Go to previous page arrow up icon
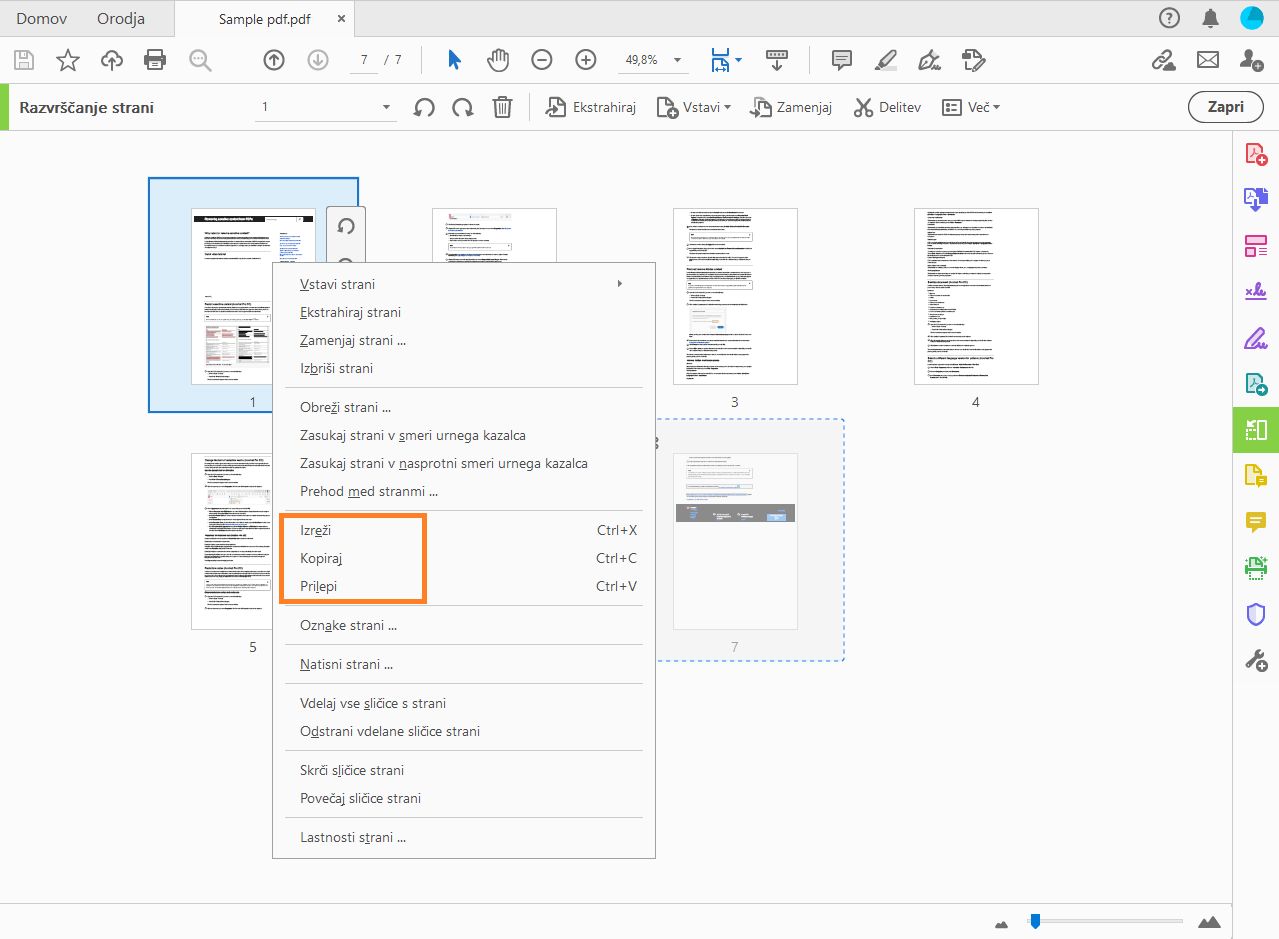Image resolution: width=1279 pixels, height=939 pixels. tap(274, 60)
